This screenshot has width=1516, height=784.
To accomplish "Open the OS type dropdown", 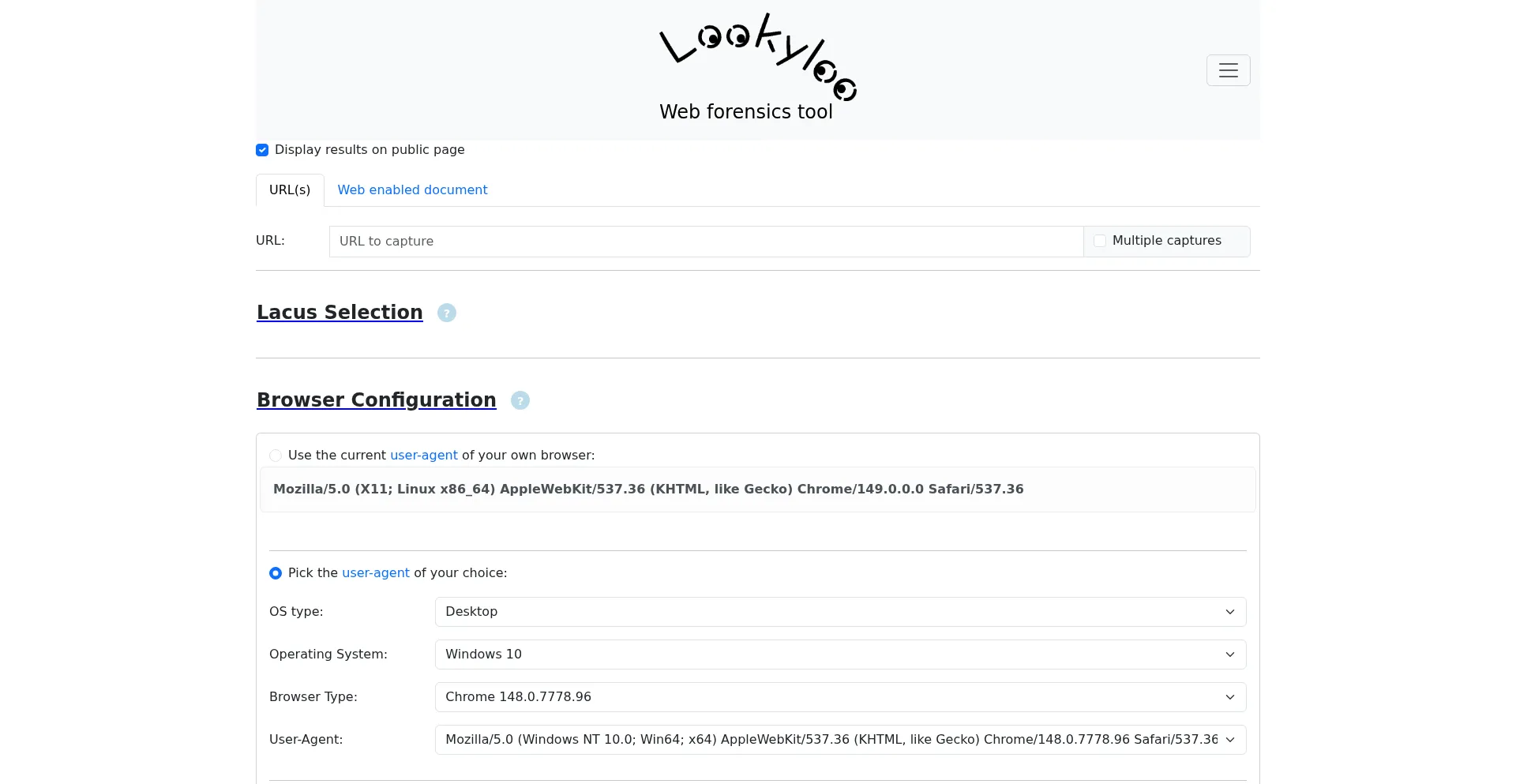I will (x=840, y=612).
